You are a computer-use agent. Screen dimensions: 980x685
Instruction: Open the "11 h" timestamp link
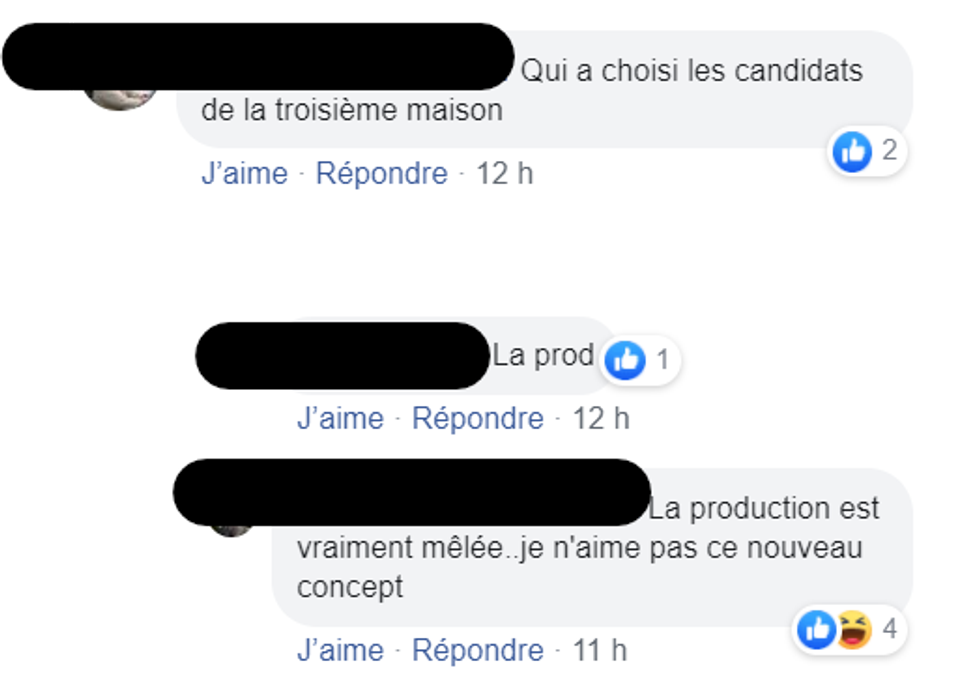(x=599, y=651)
